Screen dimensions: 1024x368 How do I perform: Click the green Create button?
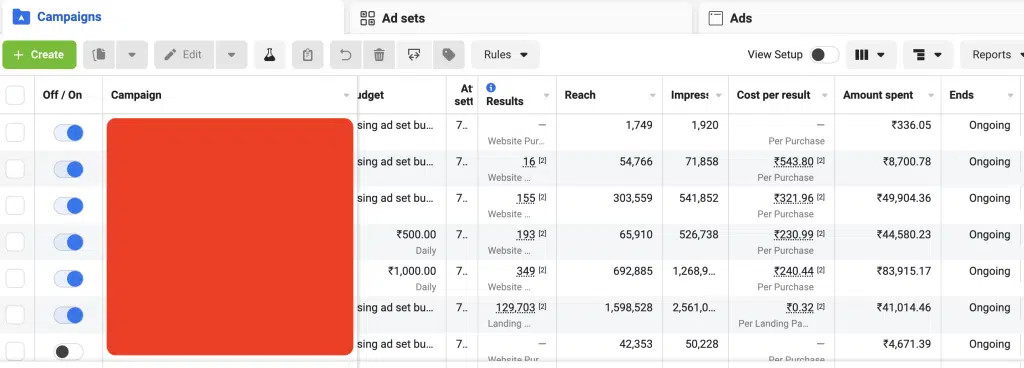[x=39, y=55]
